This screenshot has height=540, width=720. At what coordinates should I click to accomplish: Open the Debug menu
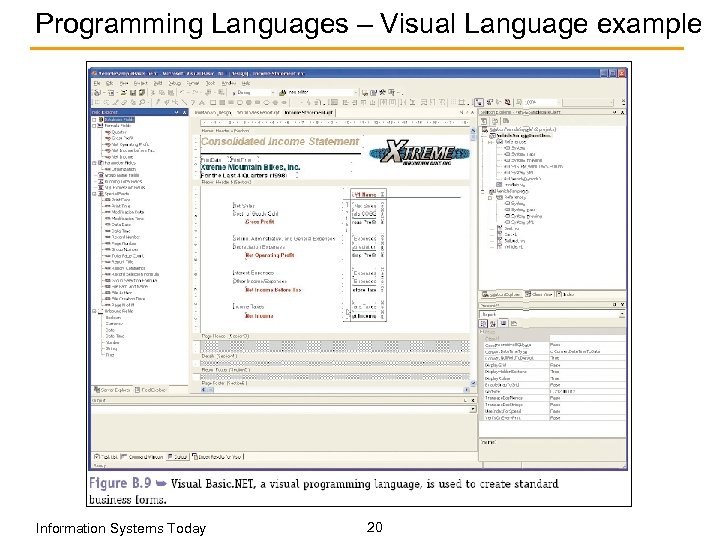[x=174, y=83]
